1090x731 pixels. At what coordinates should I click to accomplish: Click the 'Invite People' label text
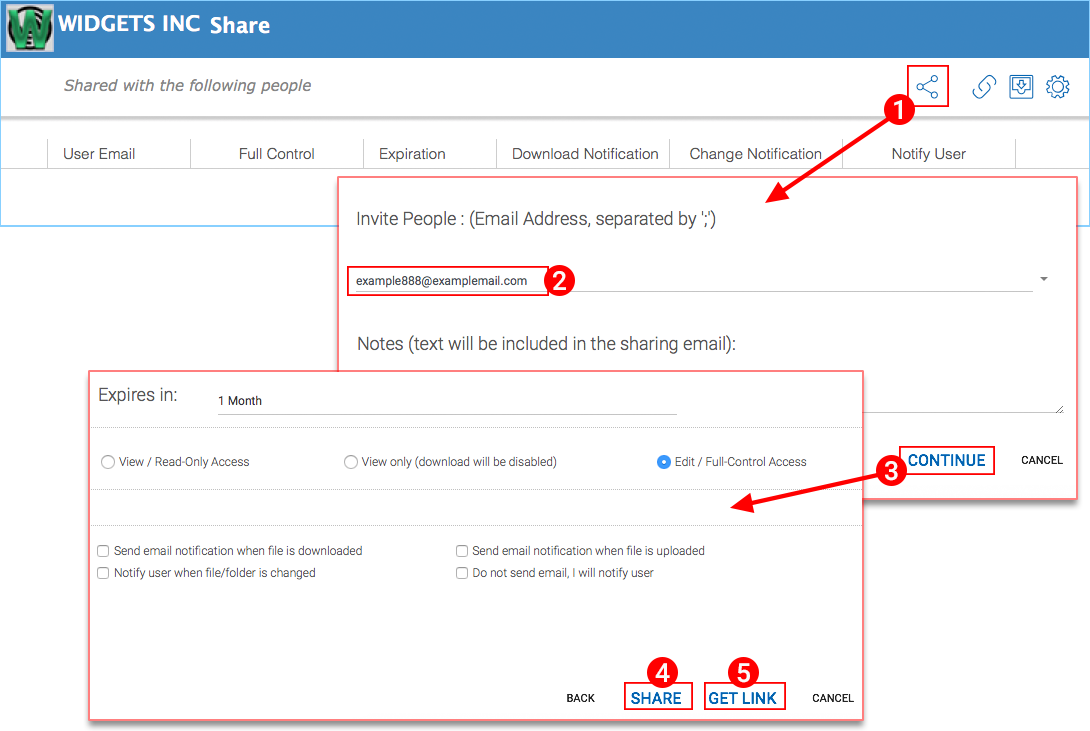[536, 219]
